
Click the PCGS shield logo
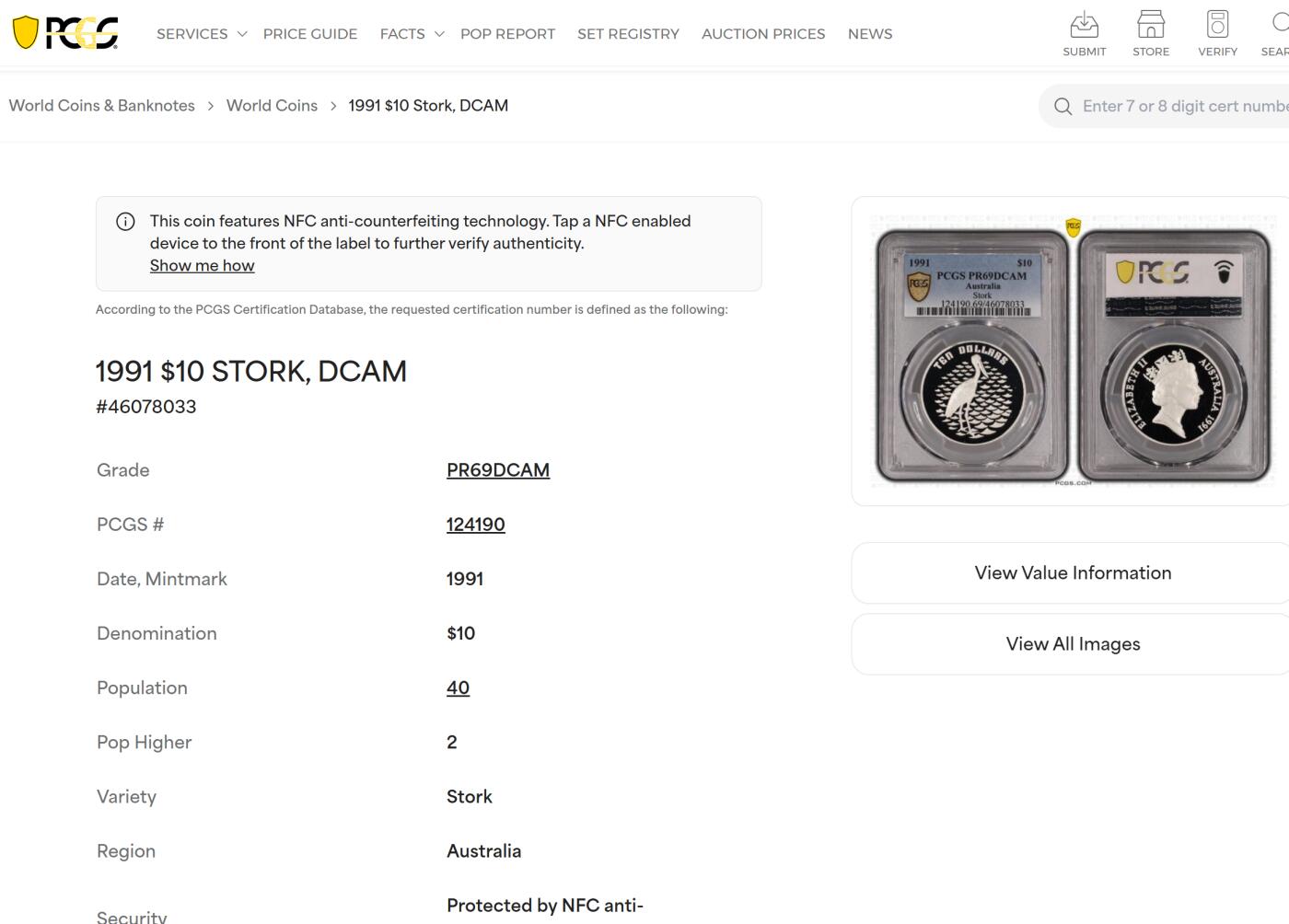tap(64, 33)
